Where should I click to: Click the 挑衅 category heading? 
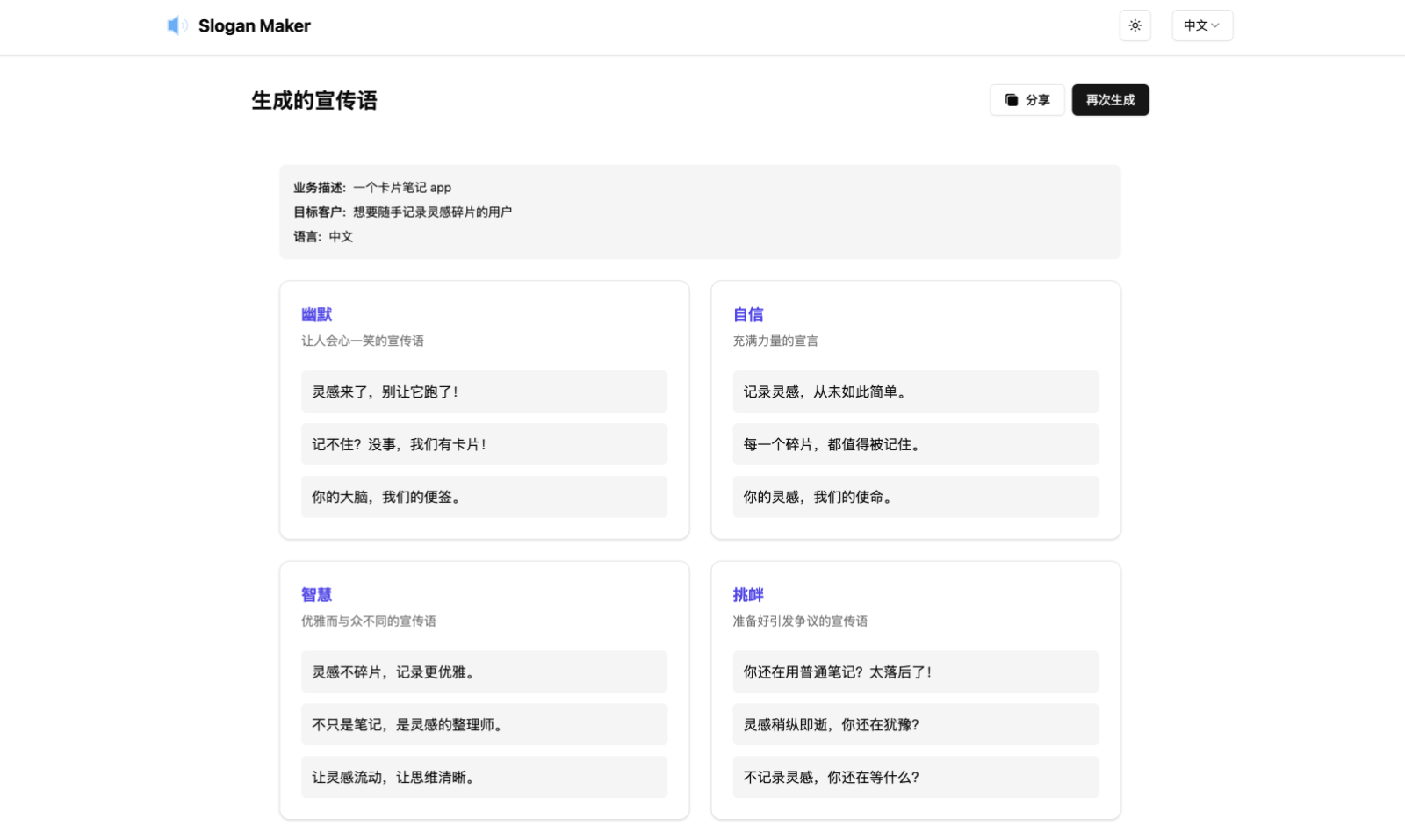pyautogui.click(x=748, y=595)
